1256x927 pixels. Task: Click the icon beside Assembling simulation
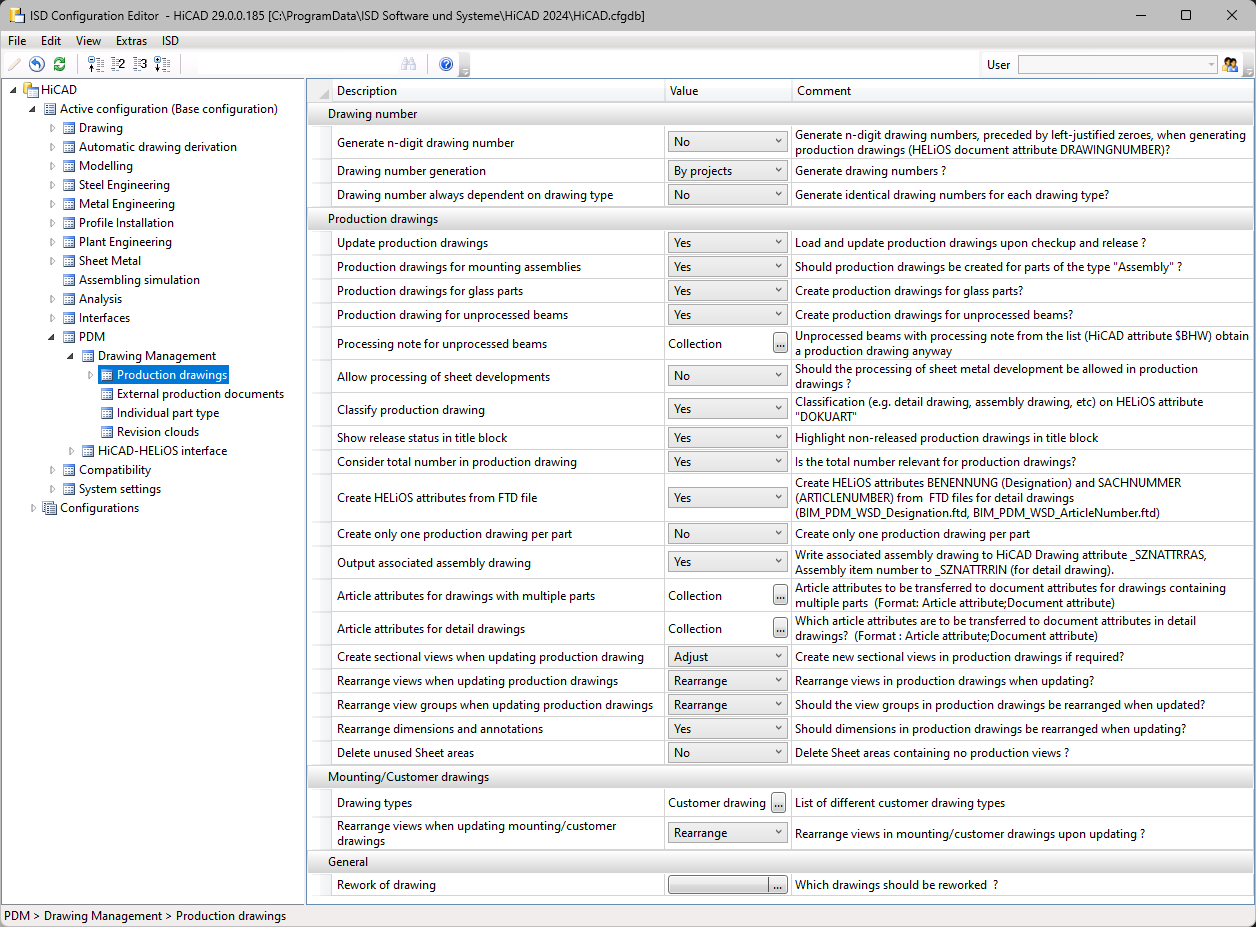[x=69, y=280]
